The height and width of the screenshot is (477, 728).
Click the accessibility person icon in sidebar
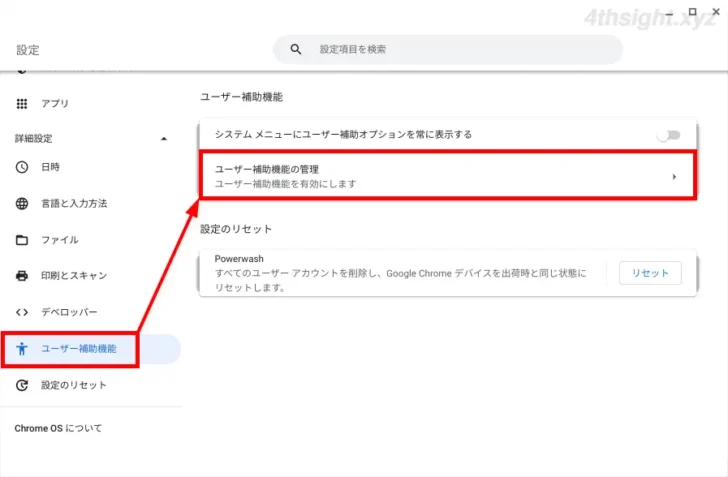coord(22,349)
